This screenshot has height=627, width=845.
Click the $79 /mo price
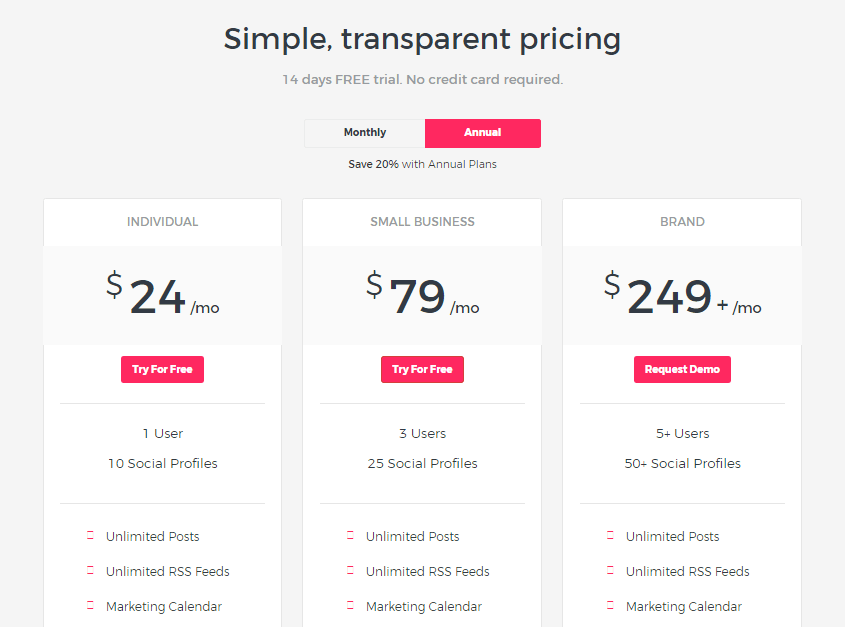422,296
